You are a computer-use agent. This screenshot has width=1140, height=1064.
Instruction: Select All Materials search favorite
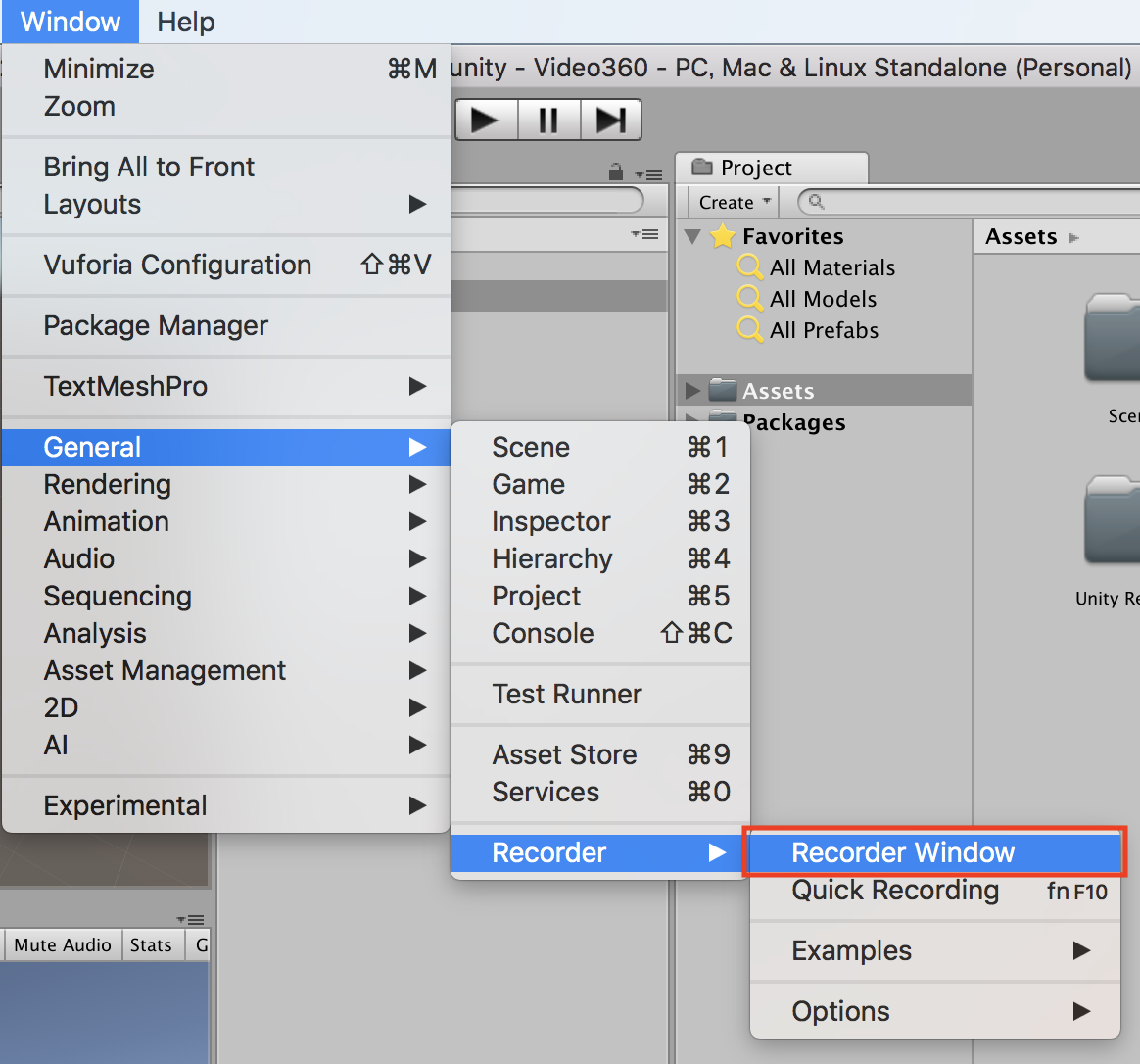coord(831,267)
